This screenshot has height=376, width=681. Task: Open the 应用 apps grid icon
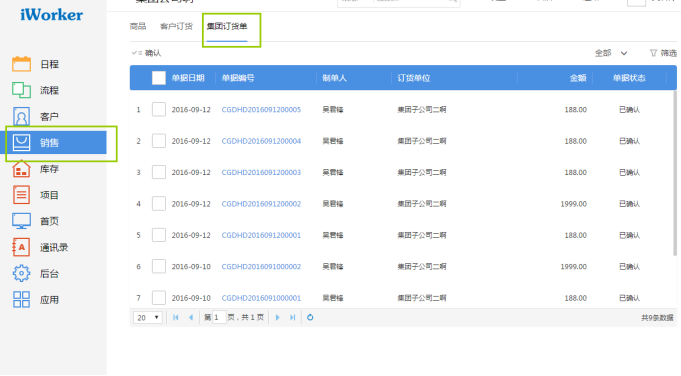coord(21,300)
